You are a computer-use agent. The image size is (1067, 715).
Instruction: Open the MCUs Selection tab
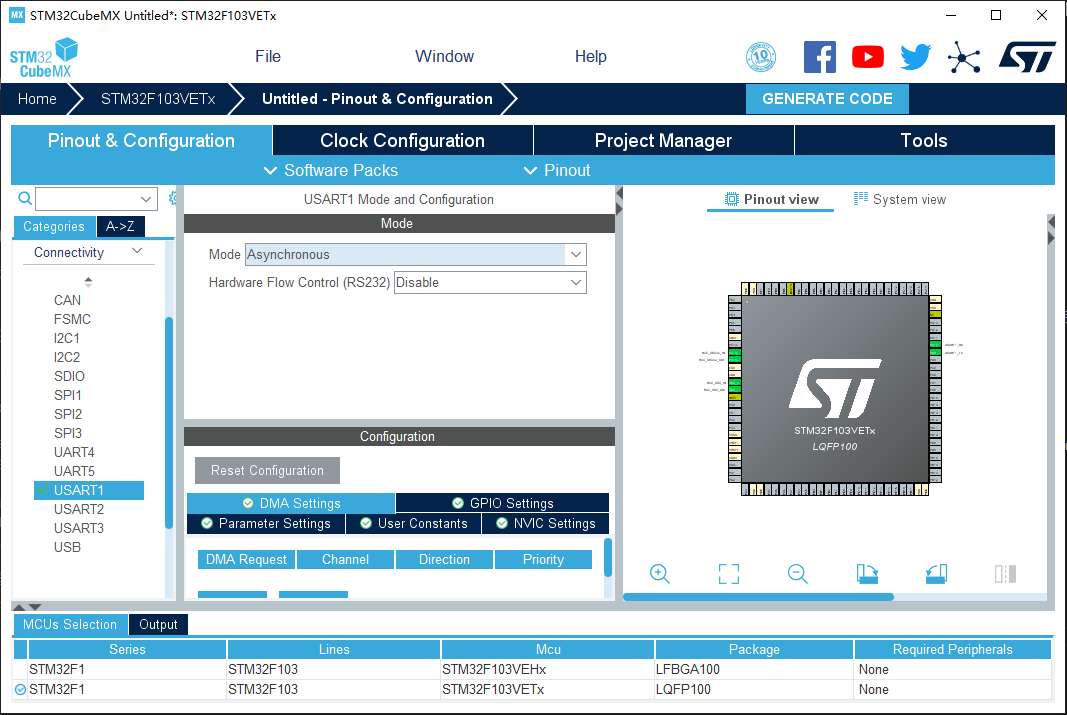tap(70, 625)
